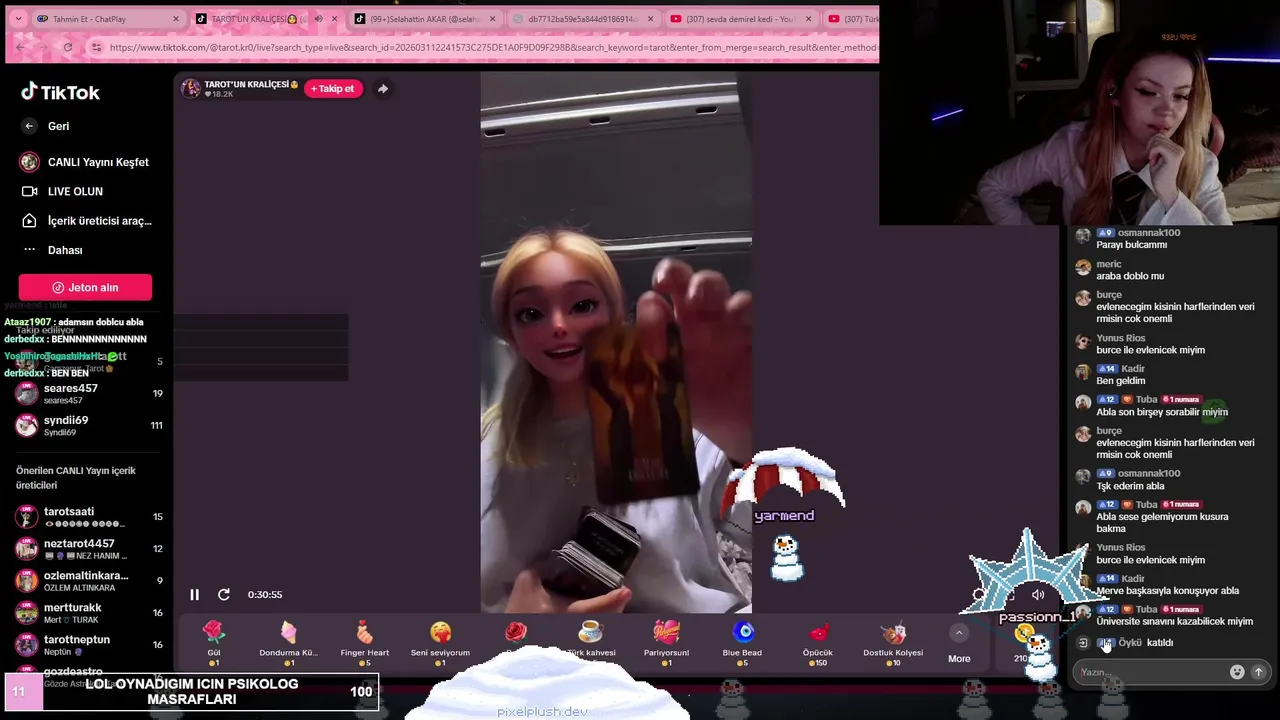The width and height of the screenshot is (1280, 720).
Task: Open mertturakk suggested channel
Action: tap(88, 613)
